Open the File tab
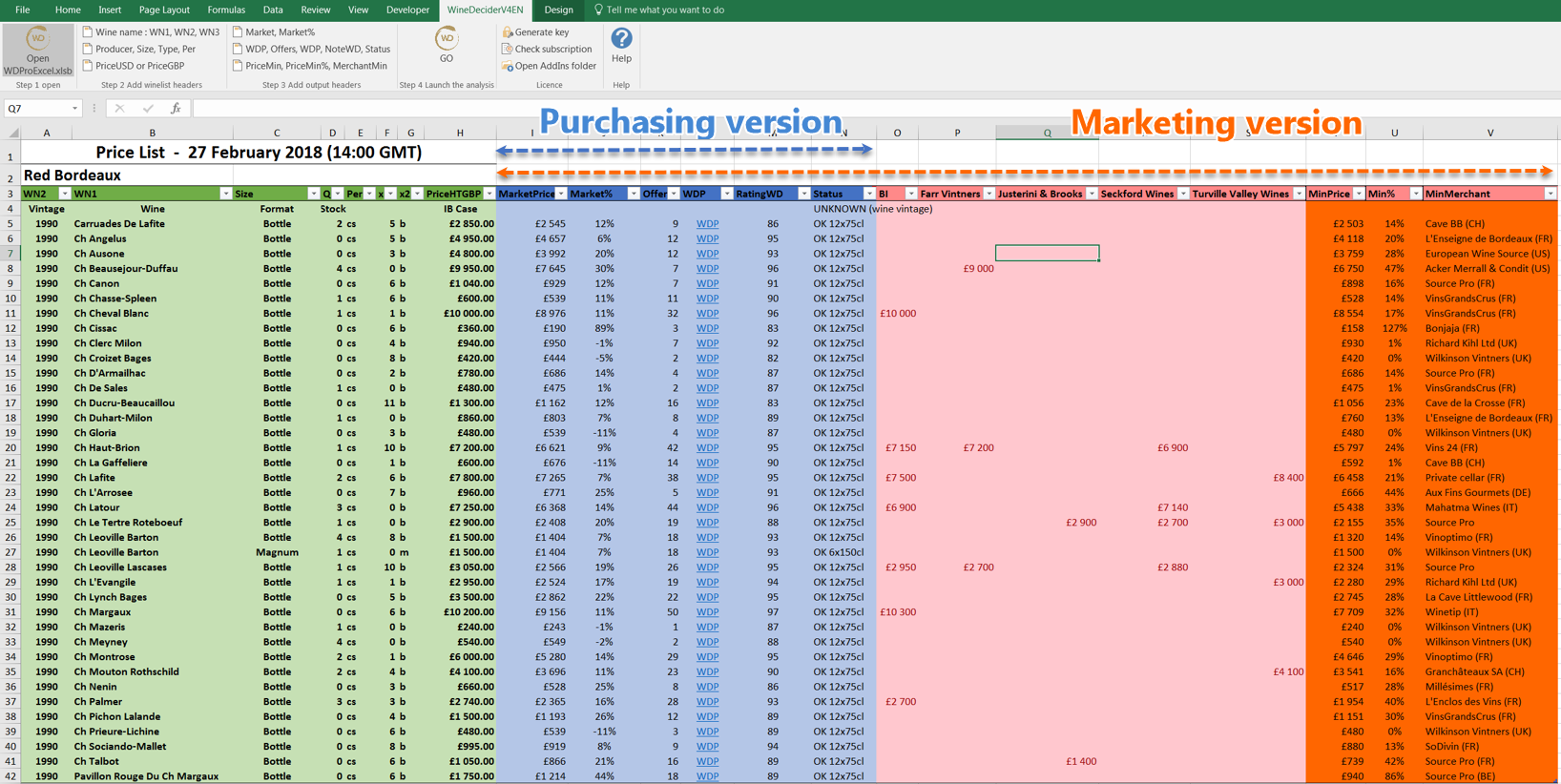 22,10
